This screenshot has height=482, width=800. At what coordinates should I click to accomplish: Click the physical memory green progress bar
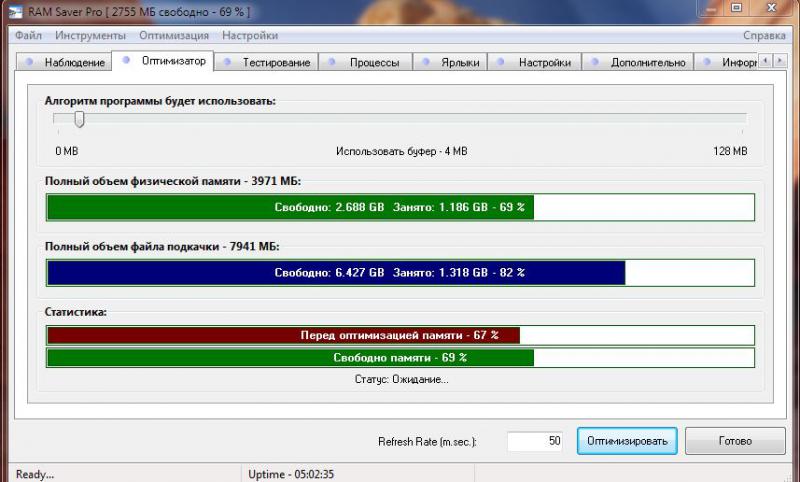(x=401, y=207)
